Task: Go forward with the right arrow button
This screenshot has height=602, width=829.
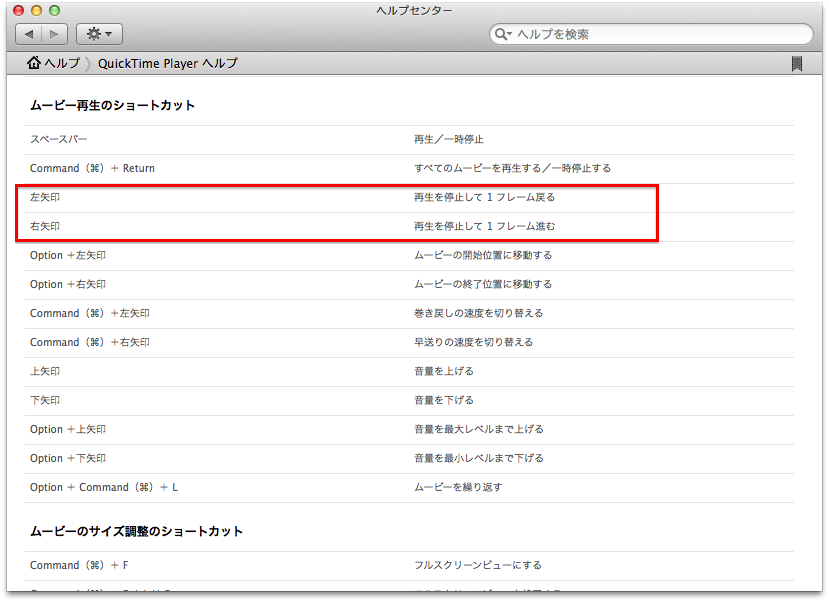Action: coord(54,34)
